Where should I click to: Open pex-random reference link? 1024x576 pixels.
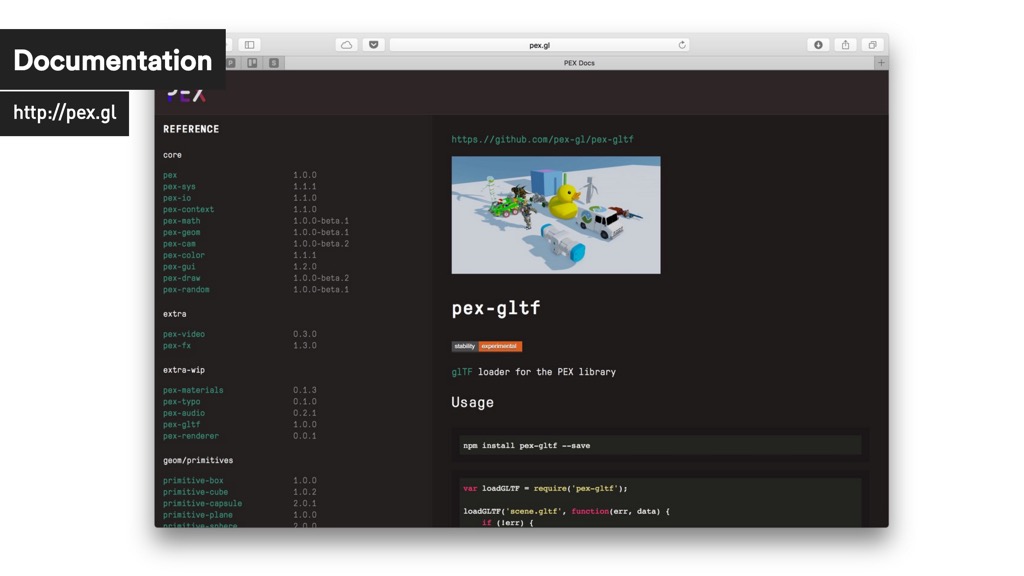pyautogui.click(x=186, y=289)
